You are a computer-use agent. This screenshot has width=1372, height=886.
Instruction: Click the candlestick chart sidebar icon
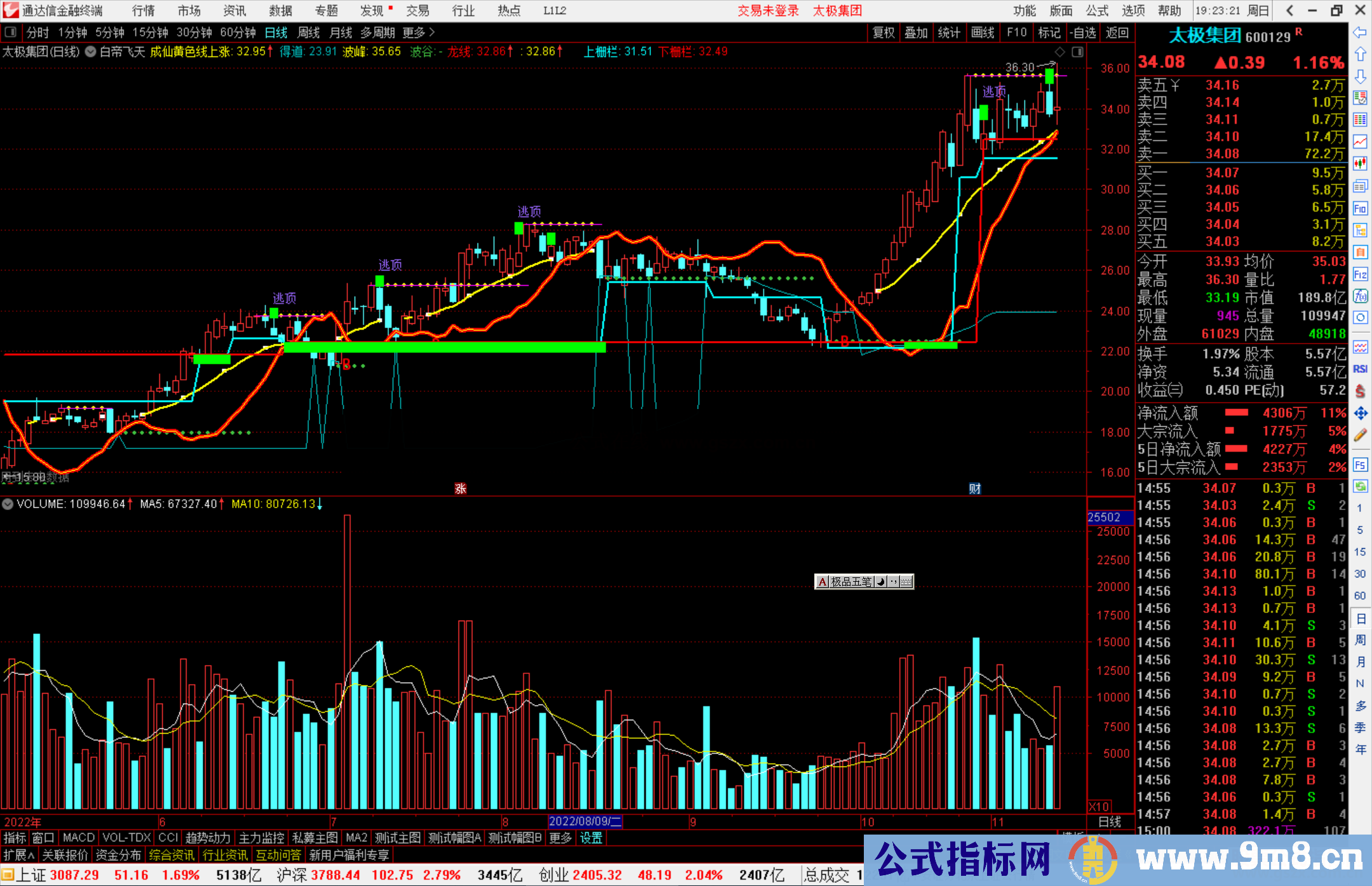pos(1360,163)
